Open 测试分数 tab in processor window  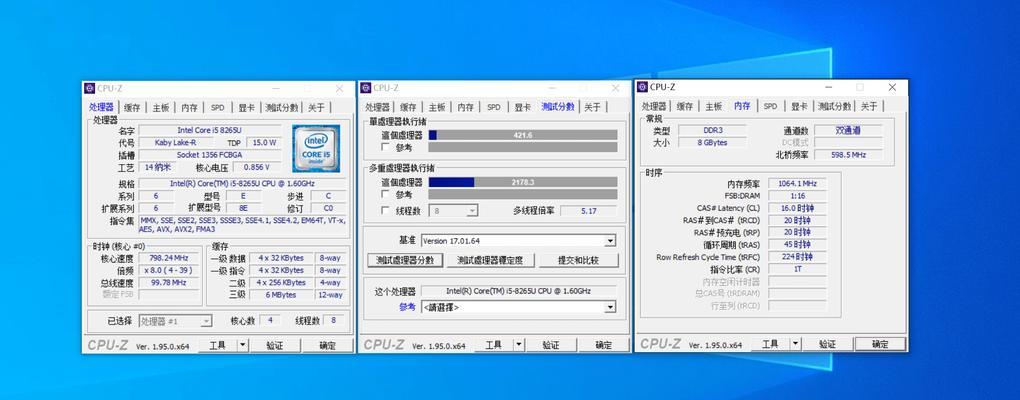[281, 107]
